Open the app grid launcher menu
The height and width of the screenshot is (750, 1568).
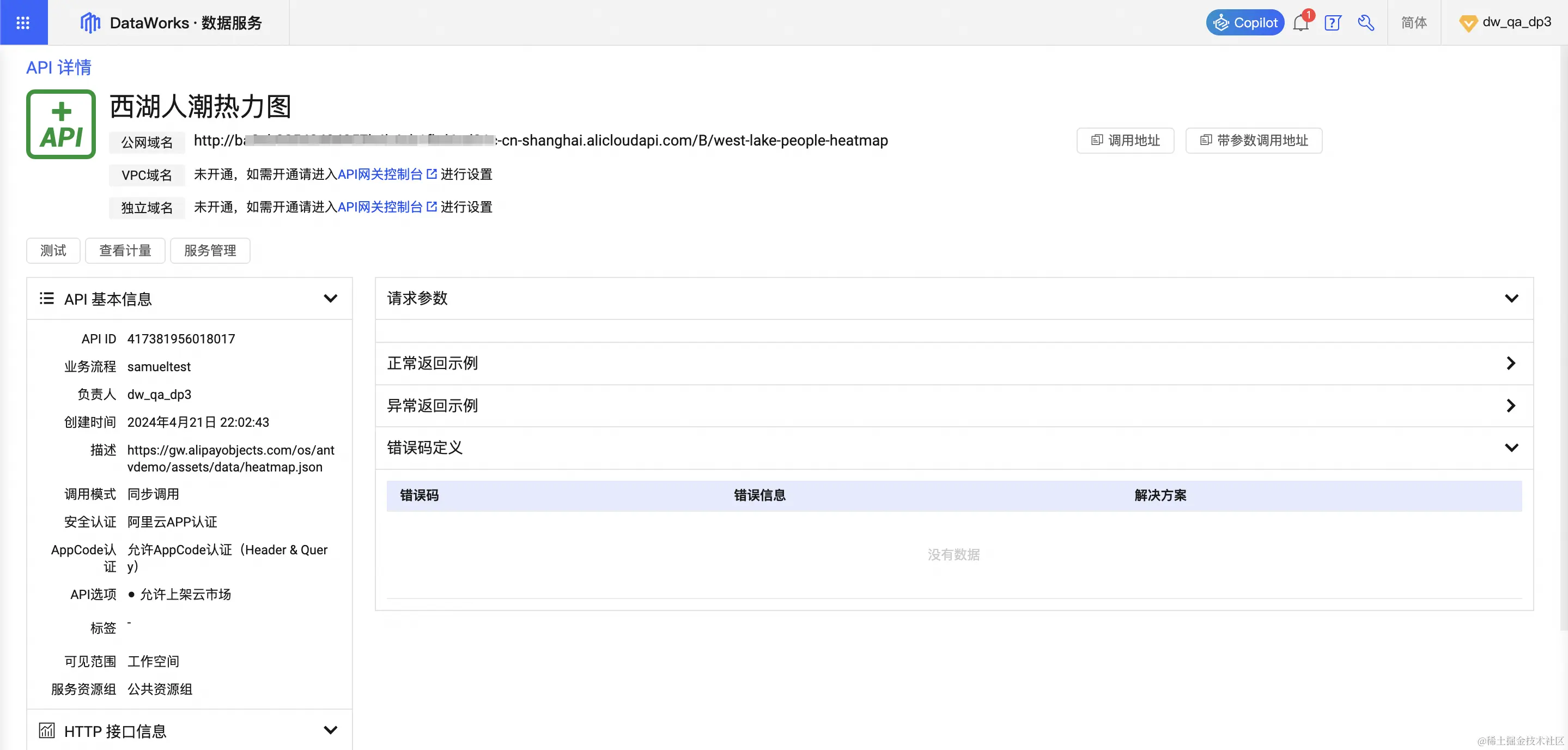click(23, 22)
